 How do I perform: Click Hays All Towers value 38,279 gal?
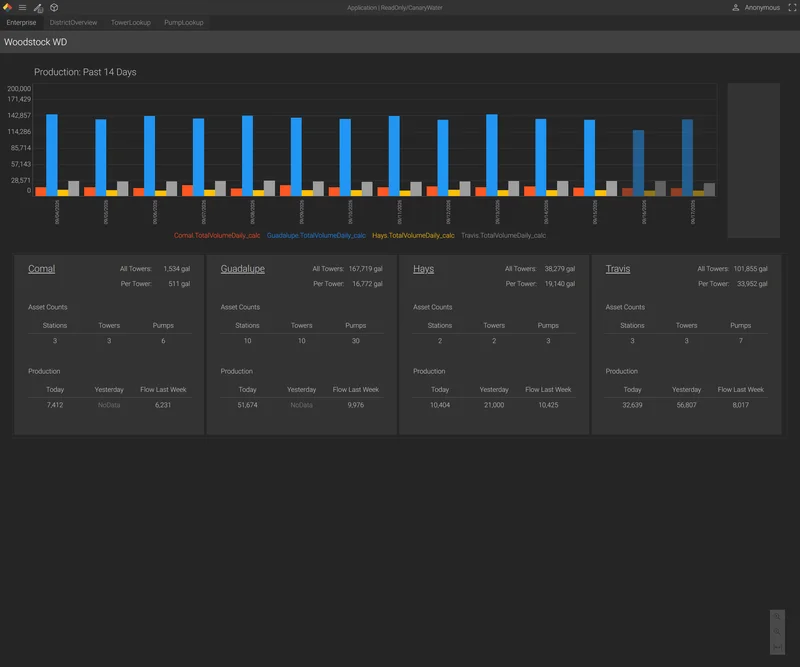tap(560, 269)
